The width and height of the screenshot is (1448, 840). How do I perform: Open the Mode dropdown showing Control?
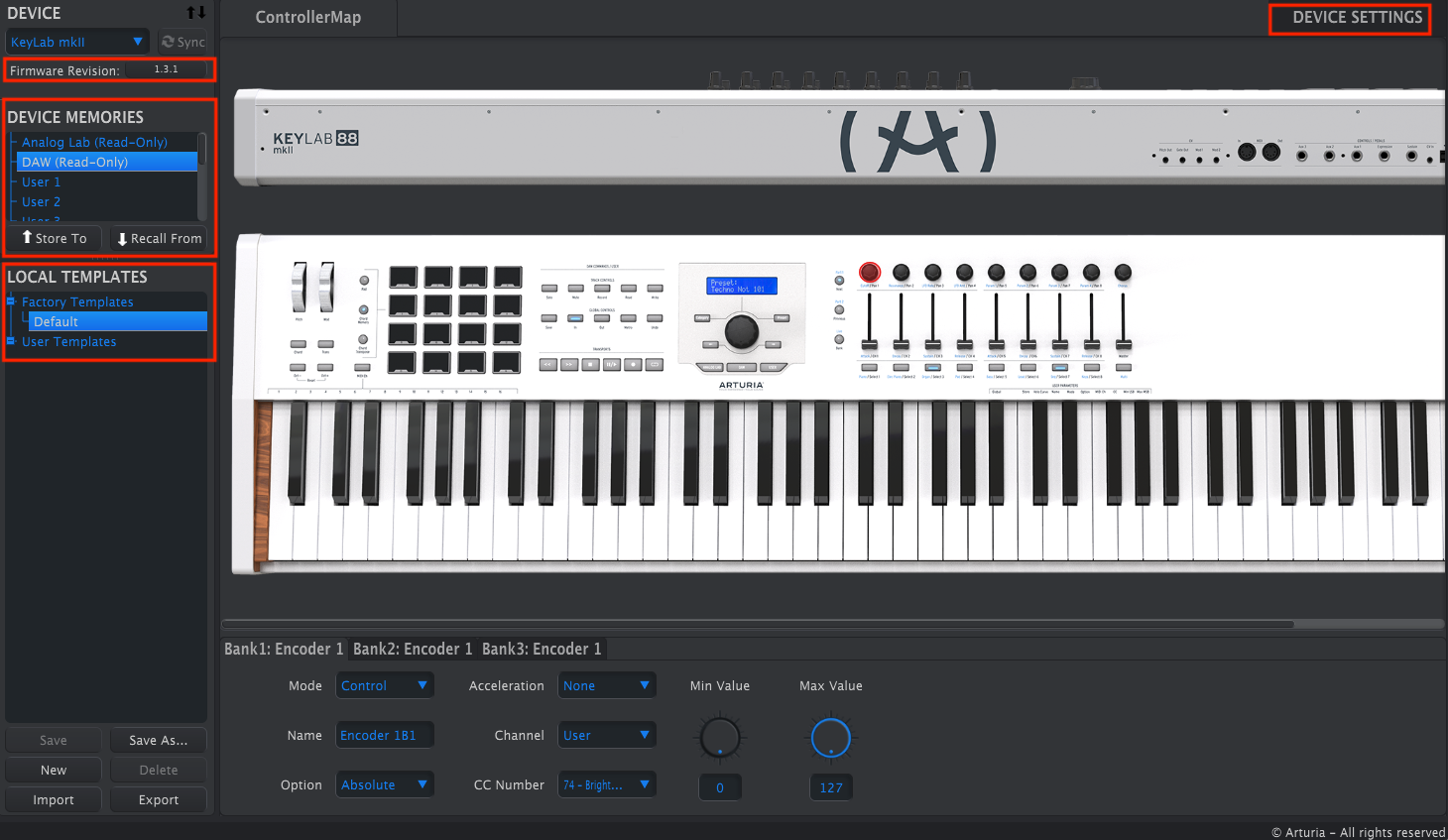[x=385, y=684]
